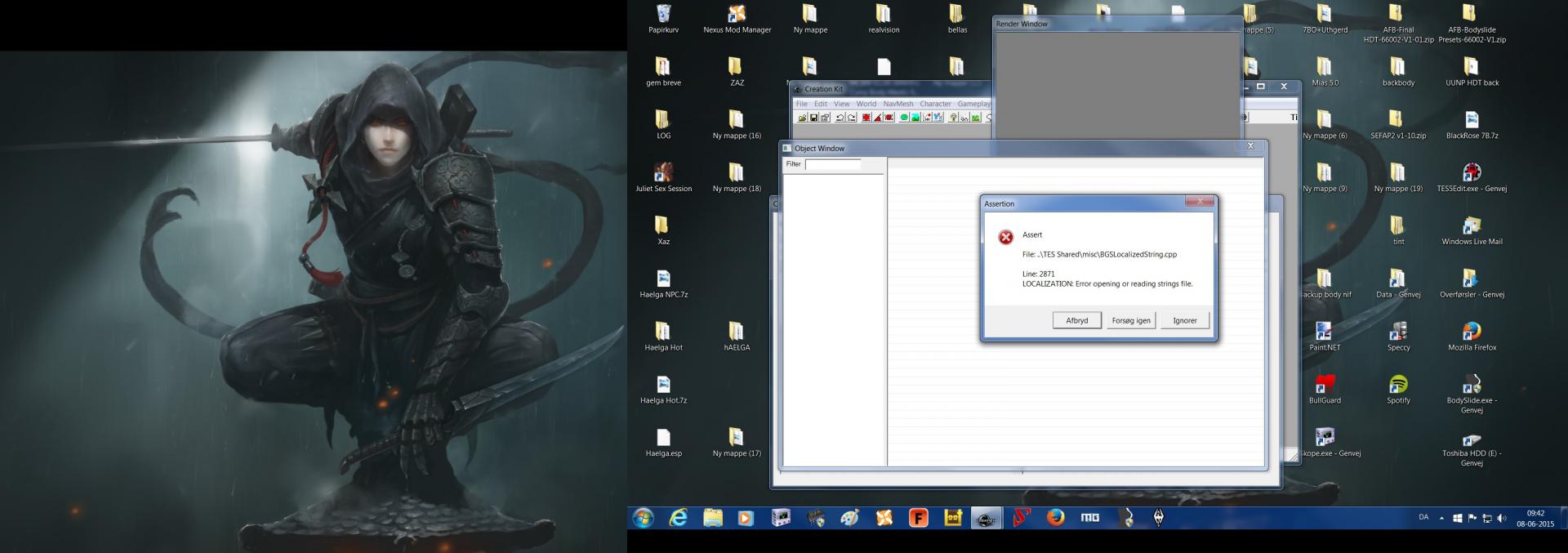Select the LOG folder on desktop
Viewport: 1568px width, 553px height.
663,125
